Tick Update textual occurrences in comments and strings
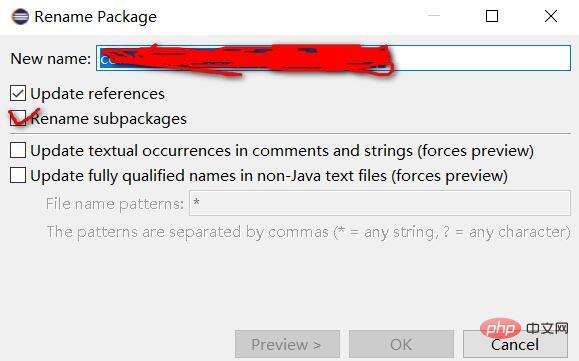 tap(18, 150)
